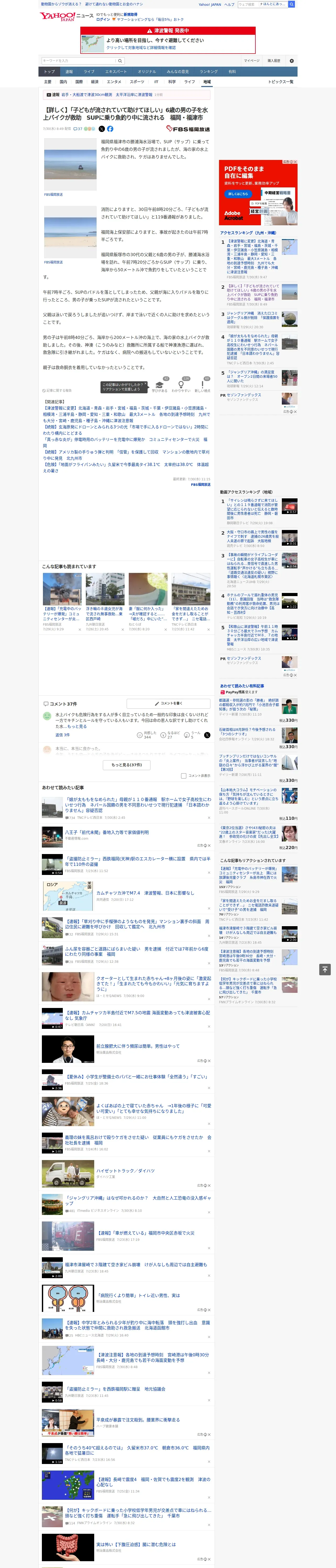This screenshot has height=1568, width=336.
Task: Open the settings gear icon
Action: click(292, 61)
